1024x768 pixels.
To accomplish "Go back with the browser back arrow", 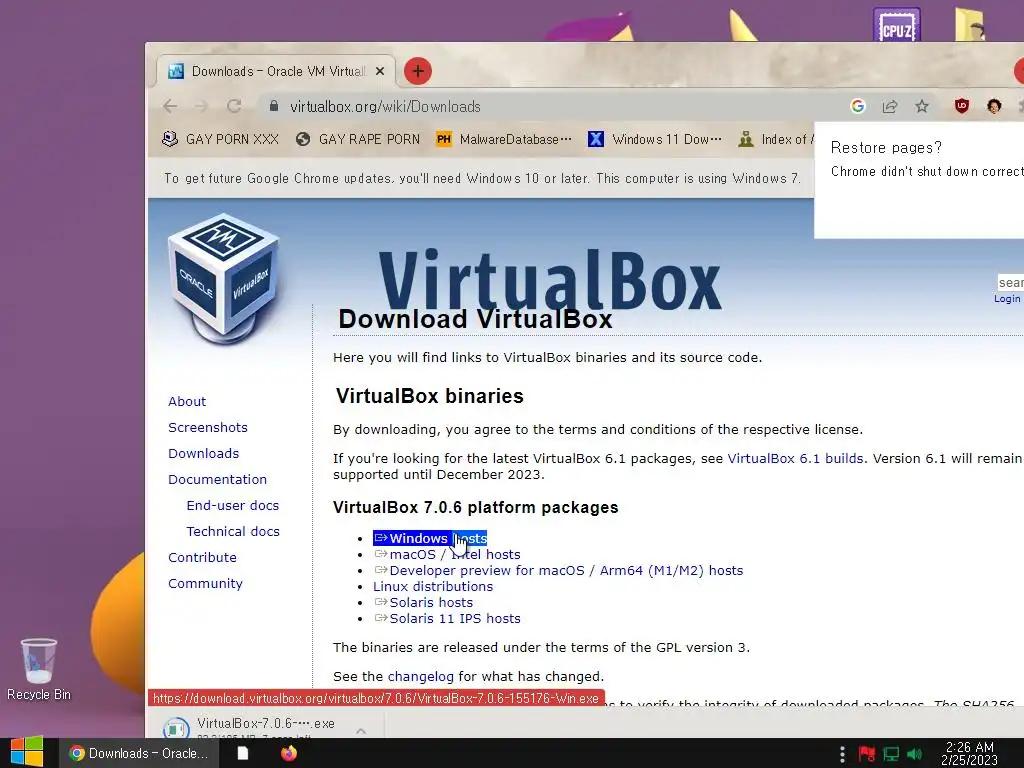I will click(170, 106).
